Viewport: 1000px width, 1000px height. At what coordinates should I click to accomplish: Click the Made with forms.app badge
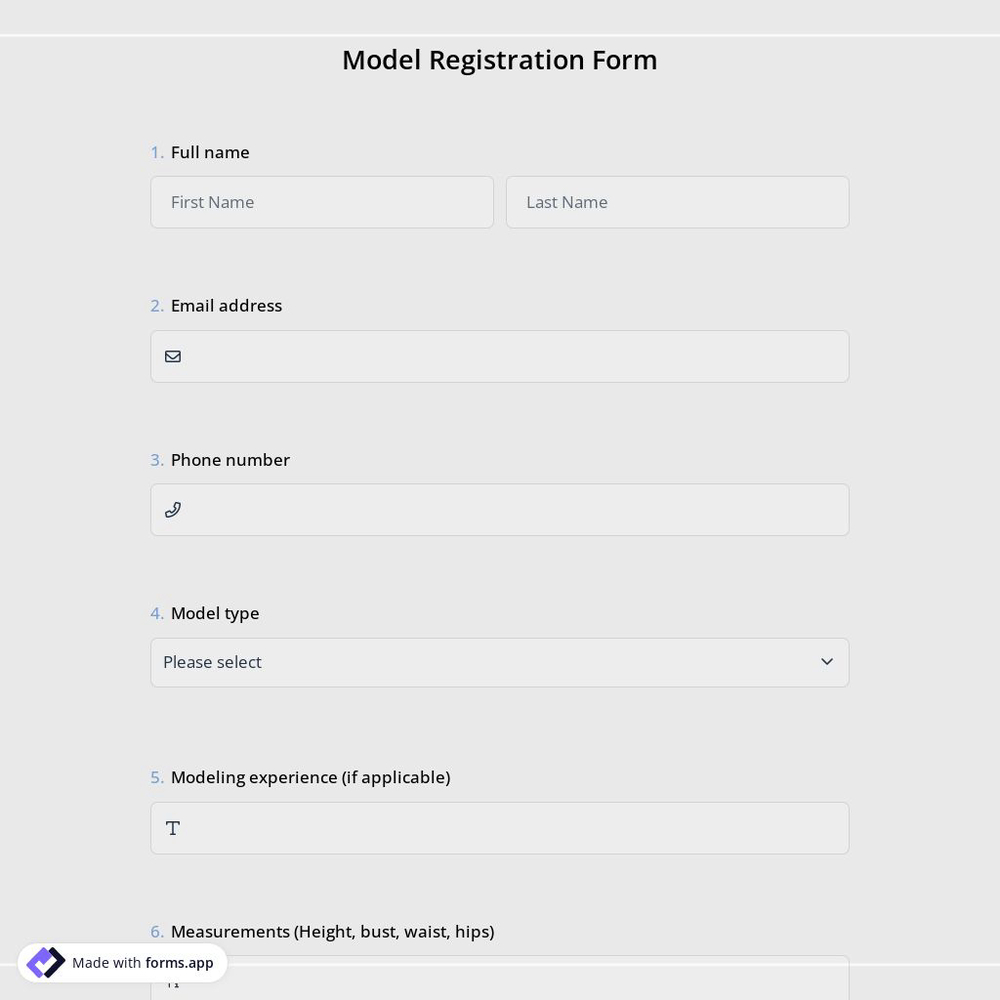[x=122, y=962]
